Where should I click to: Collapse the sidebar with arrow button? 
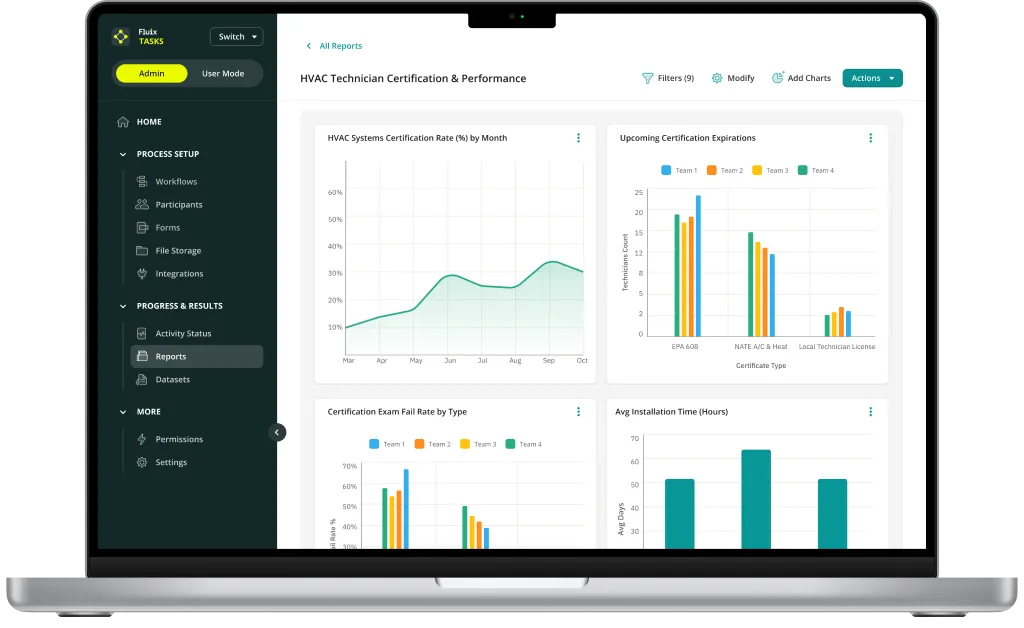[277, 432]
